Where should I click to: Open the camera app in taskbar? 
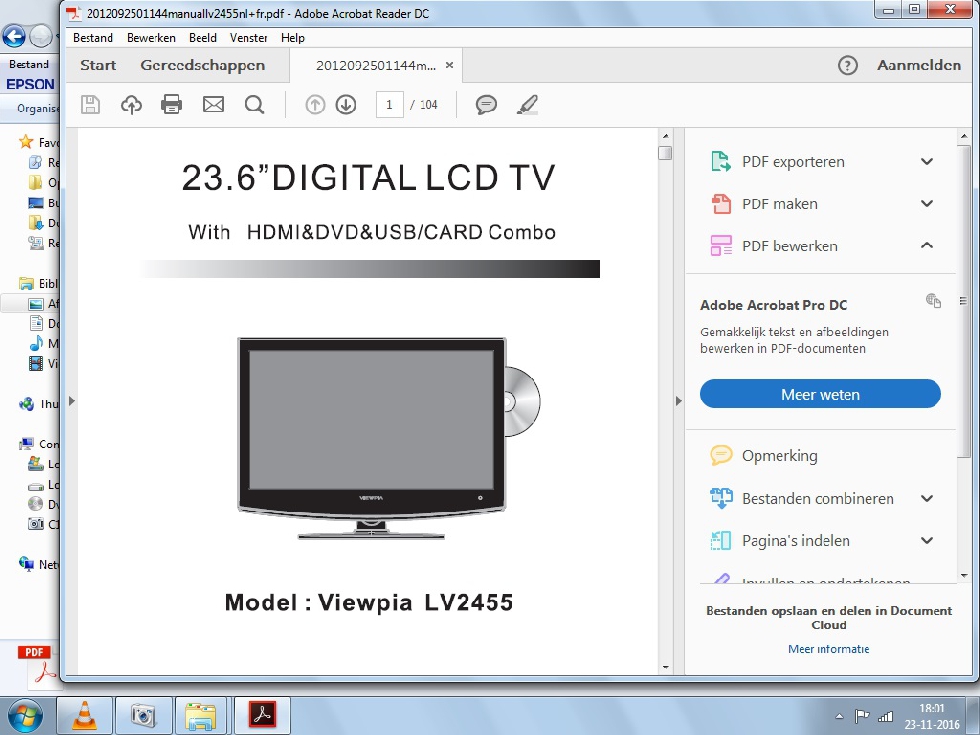(x=144, y=715)
